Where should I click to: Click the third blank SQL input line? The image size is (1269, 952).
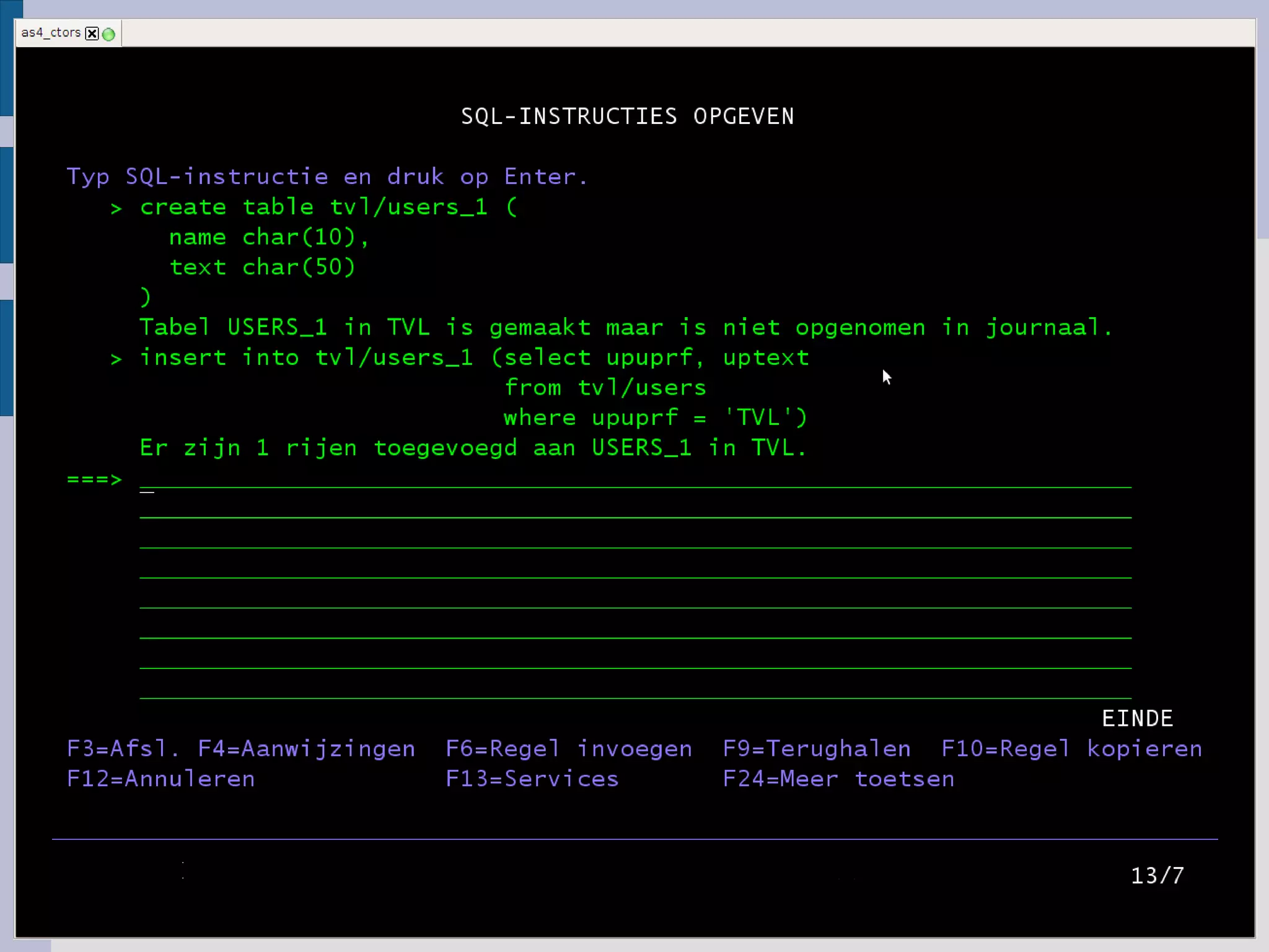click(634, 539)
